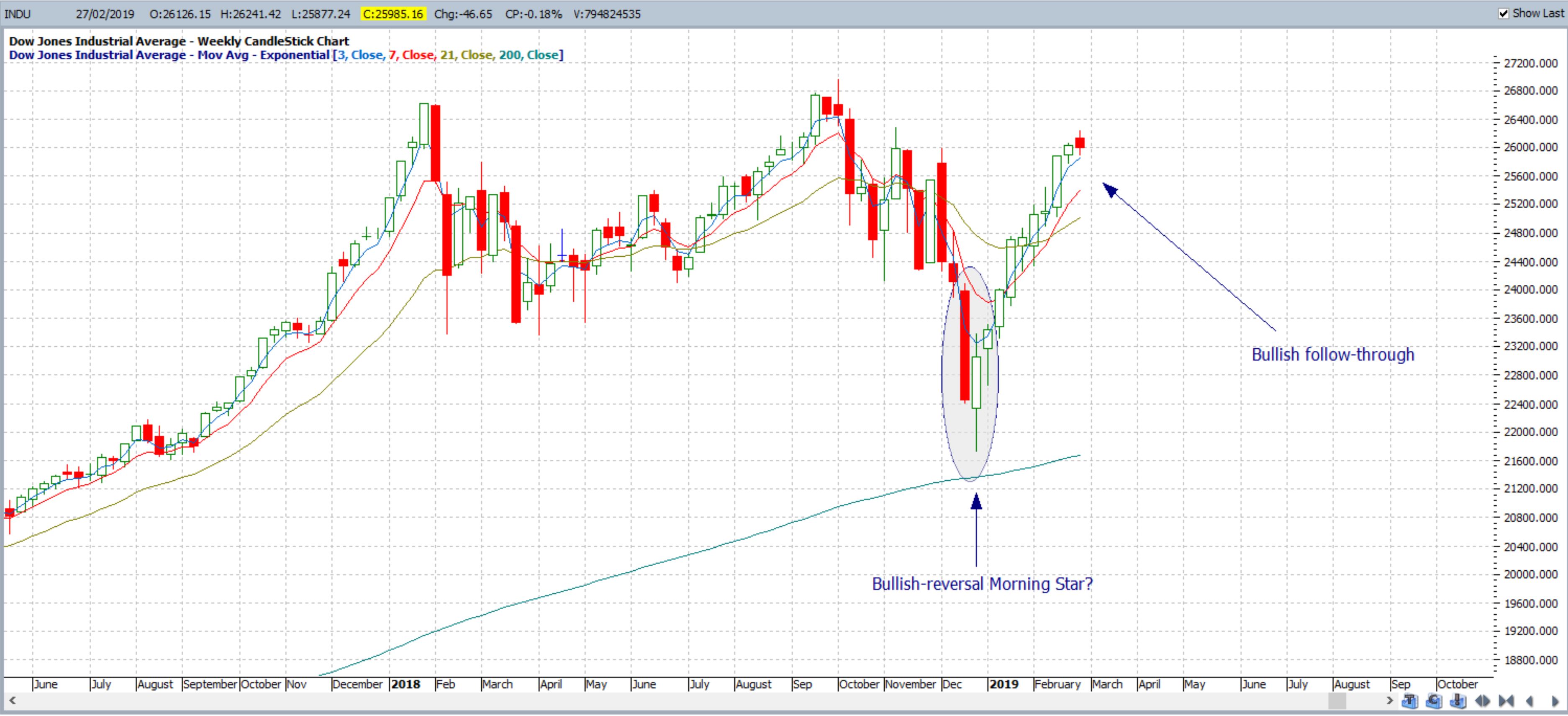Click the 'Bullish-reversal Morning Star?' annotation text
The height and width of the screenshot is (716, 1568).
983,584
